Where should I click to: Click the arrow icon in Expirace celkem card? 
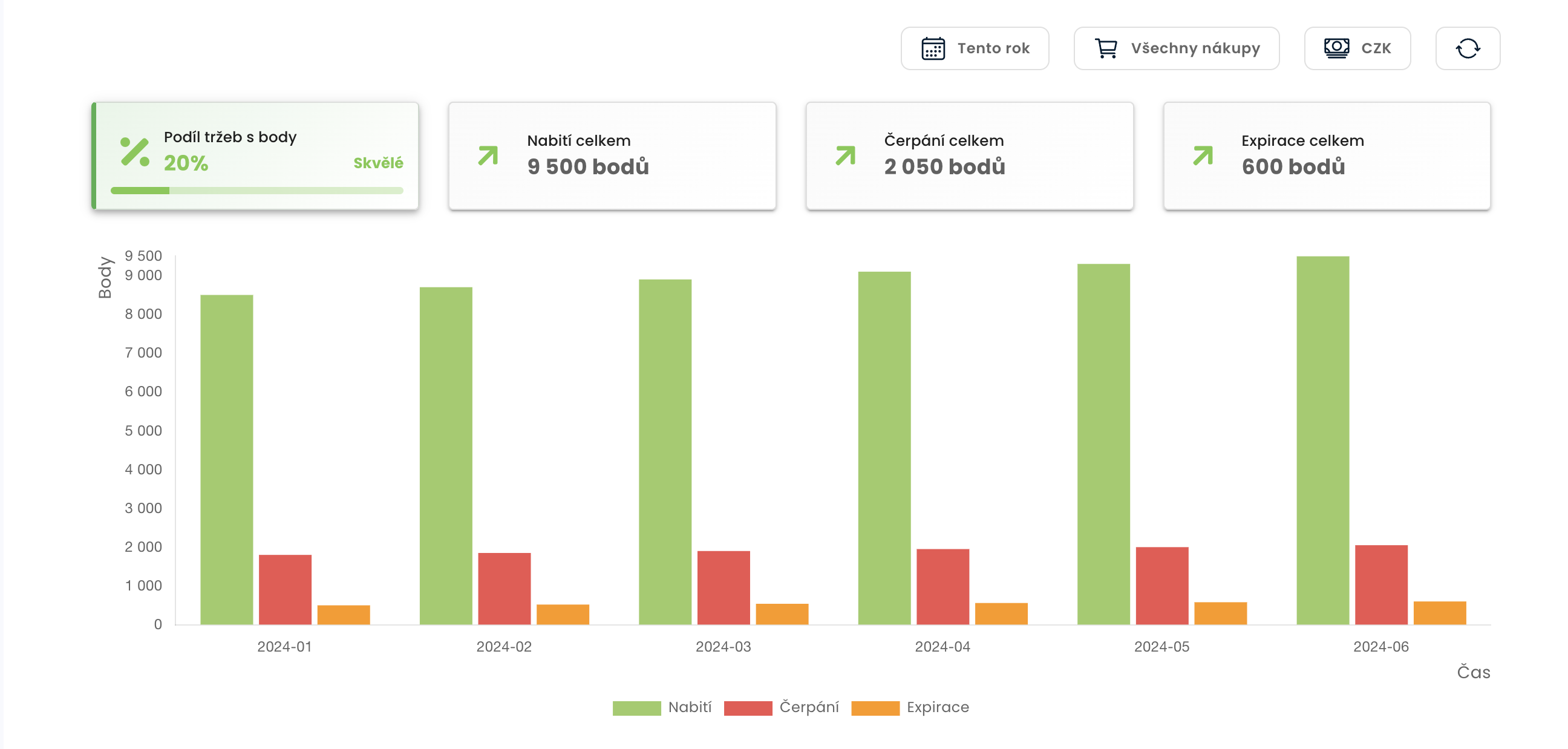pos(1203,155)
